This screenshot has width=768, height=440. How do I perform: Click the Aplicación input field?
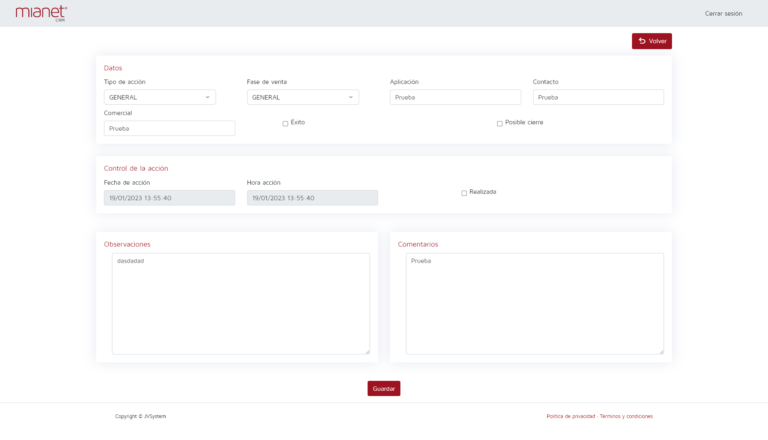click(x=455, y=97)
